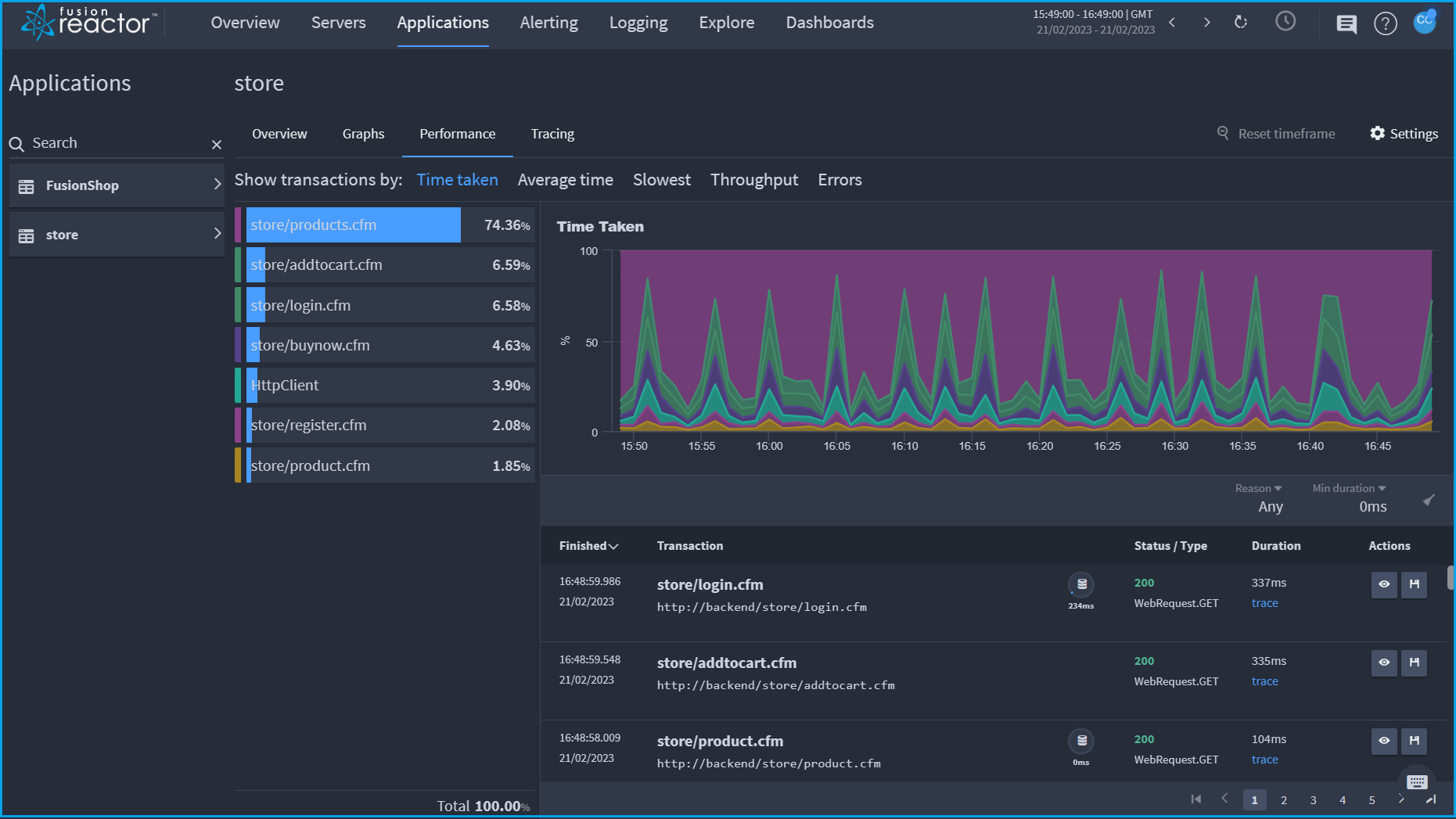Image resolution: width=1456 pixels, height=819 pixels.
Task: Open the Overview top menu
Action: (245, 23)
